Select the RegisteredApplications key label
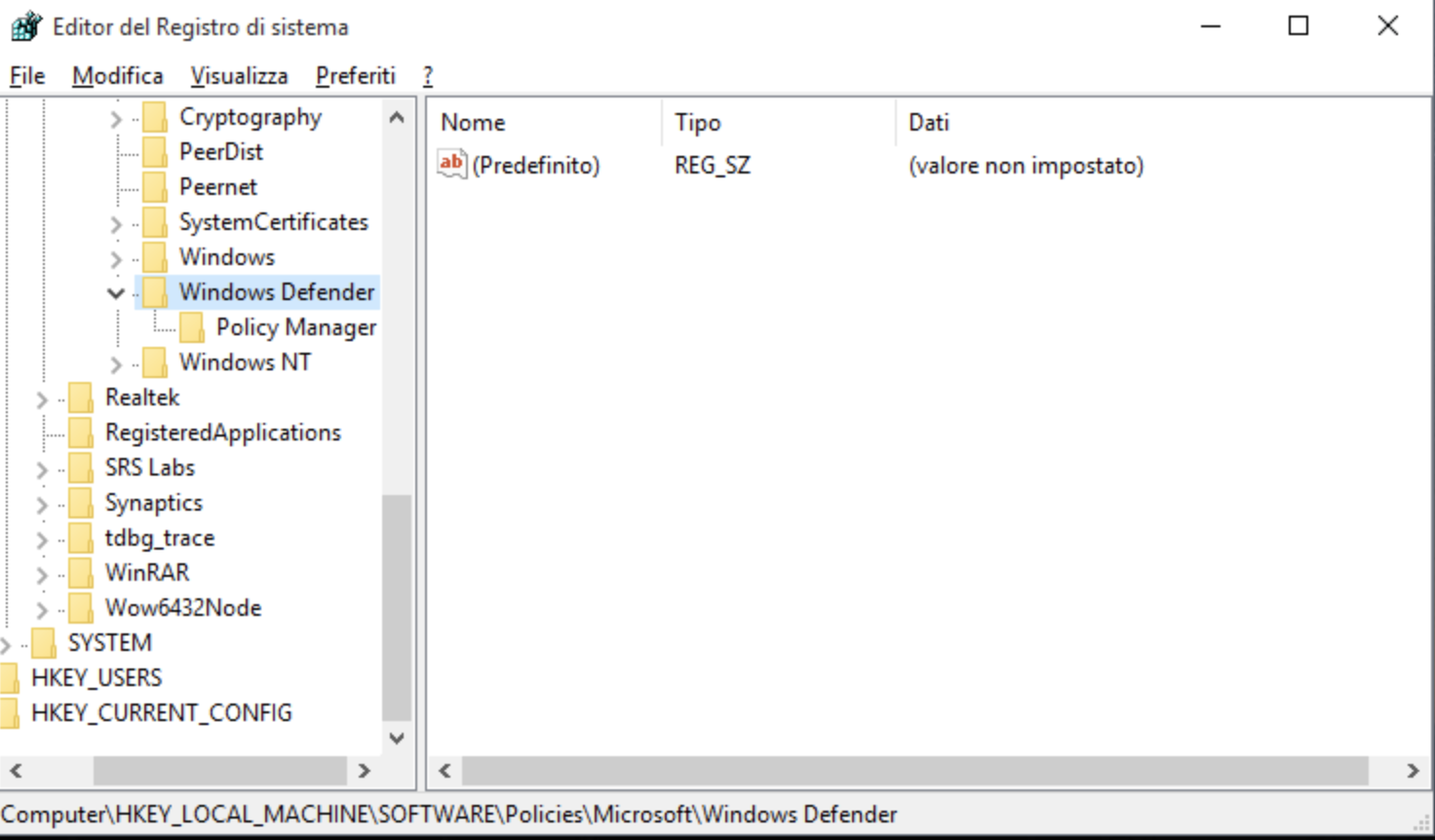Screen dimensions: 1435x840 (x=223, y=433)
